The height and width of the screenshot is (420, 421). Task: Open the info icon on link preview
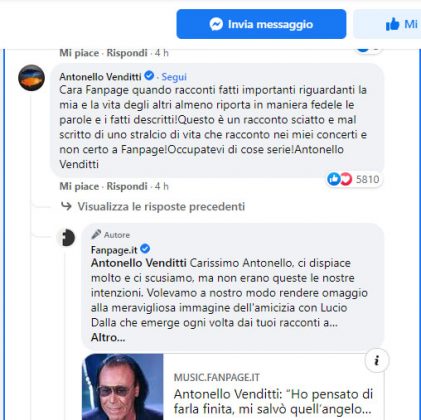coord(377,360)
